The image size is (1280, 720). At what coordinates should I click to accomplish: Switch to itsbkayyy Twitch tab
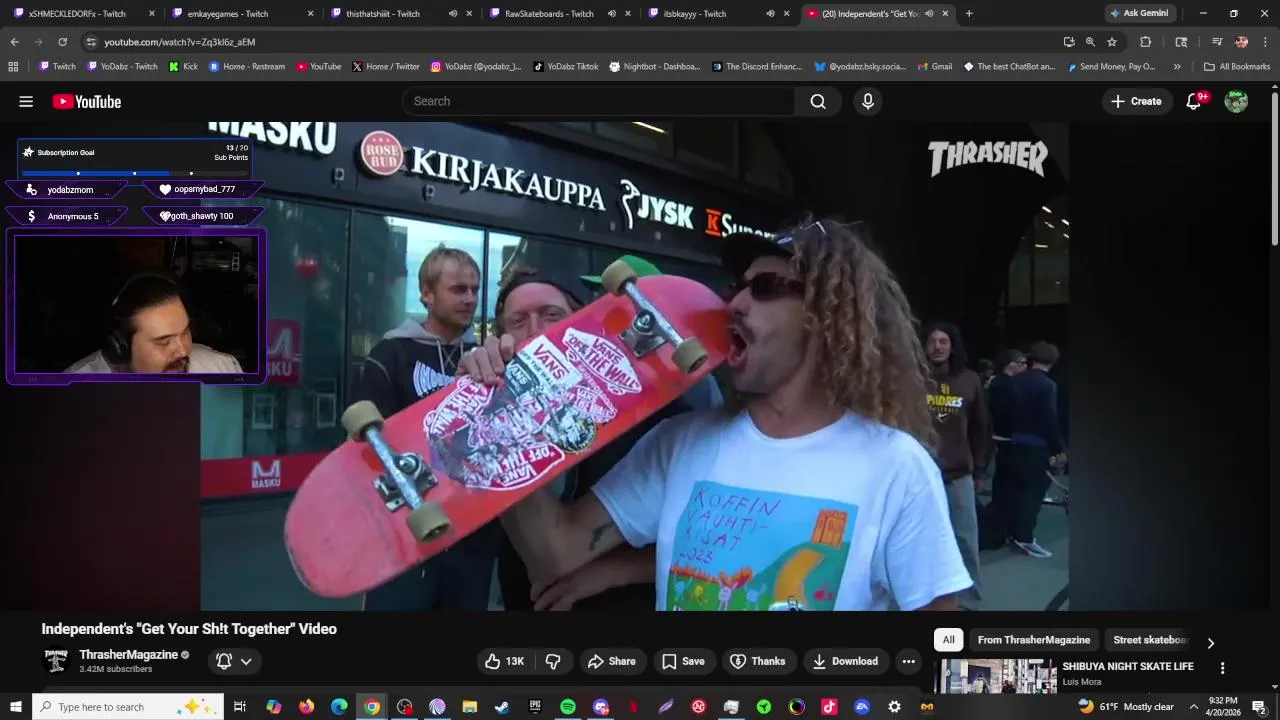[694, 14]
